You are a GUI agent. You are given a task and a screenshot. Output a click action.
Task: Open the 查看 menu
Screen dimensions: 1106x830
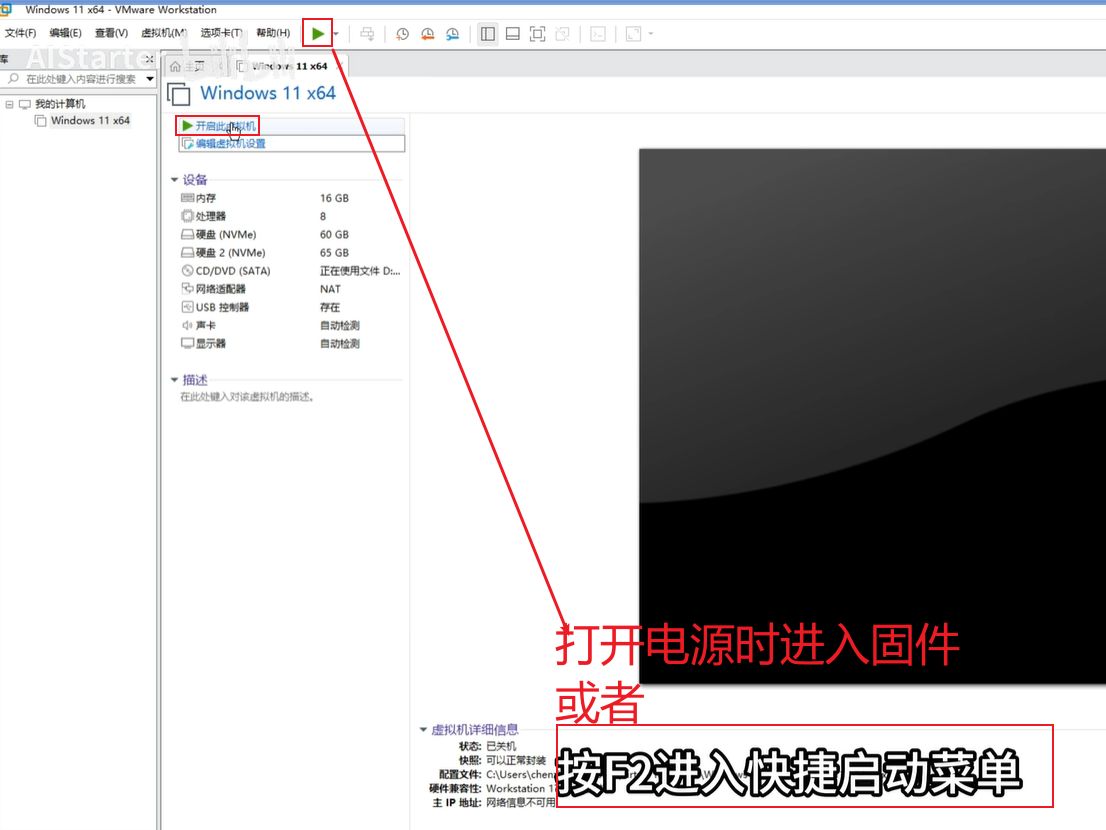pos(111,34)
